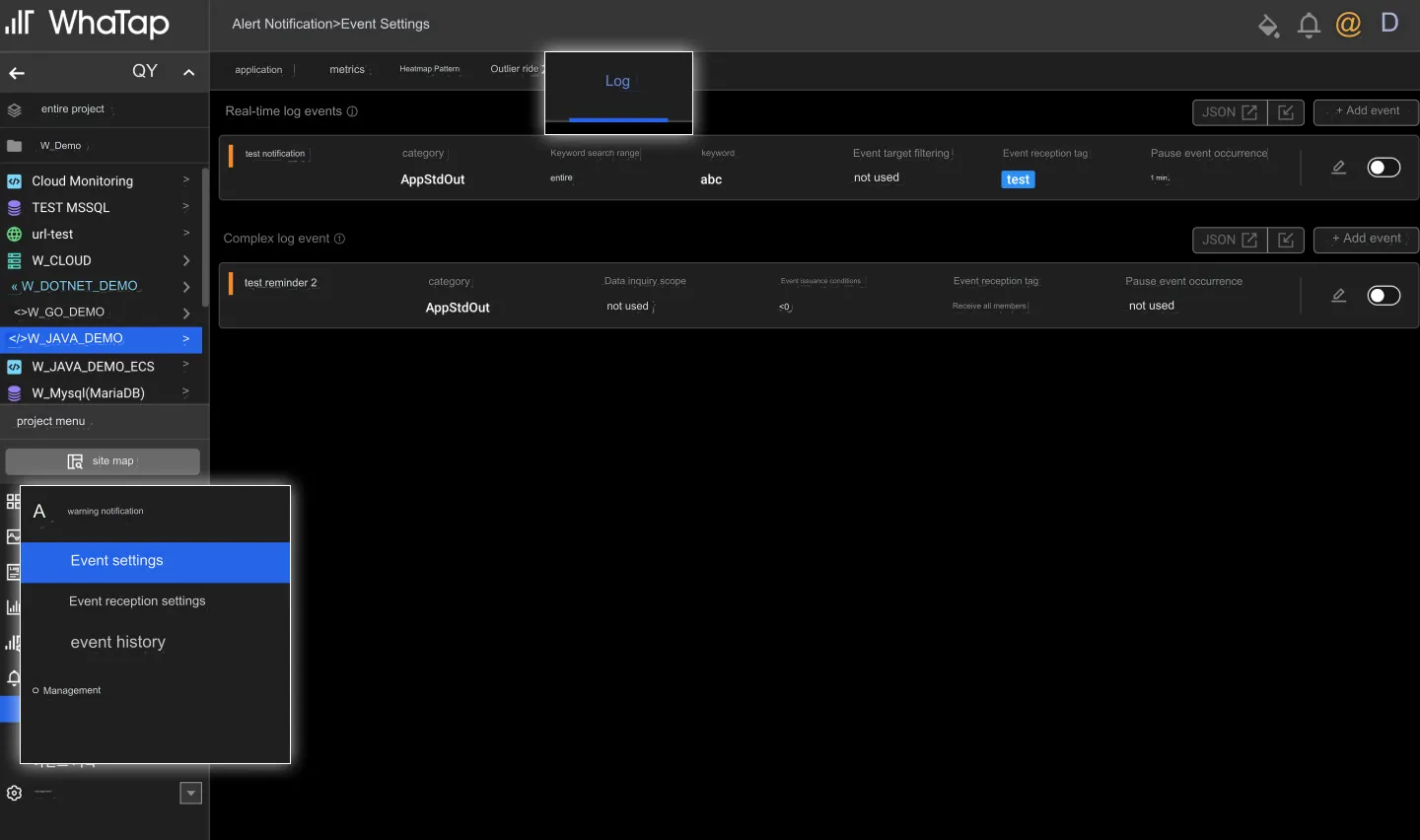
Task: Switch to the metrics tab
Action: (347, 70)
